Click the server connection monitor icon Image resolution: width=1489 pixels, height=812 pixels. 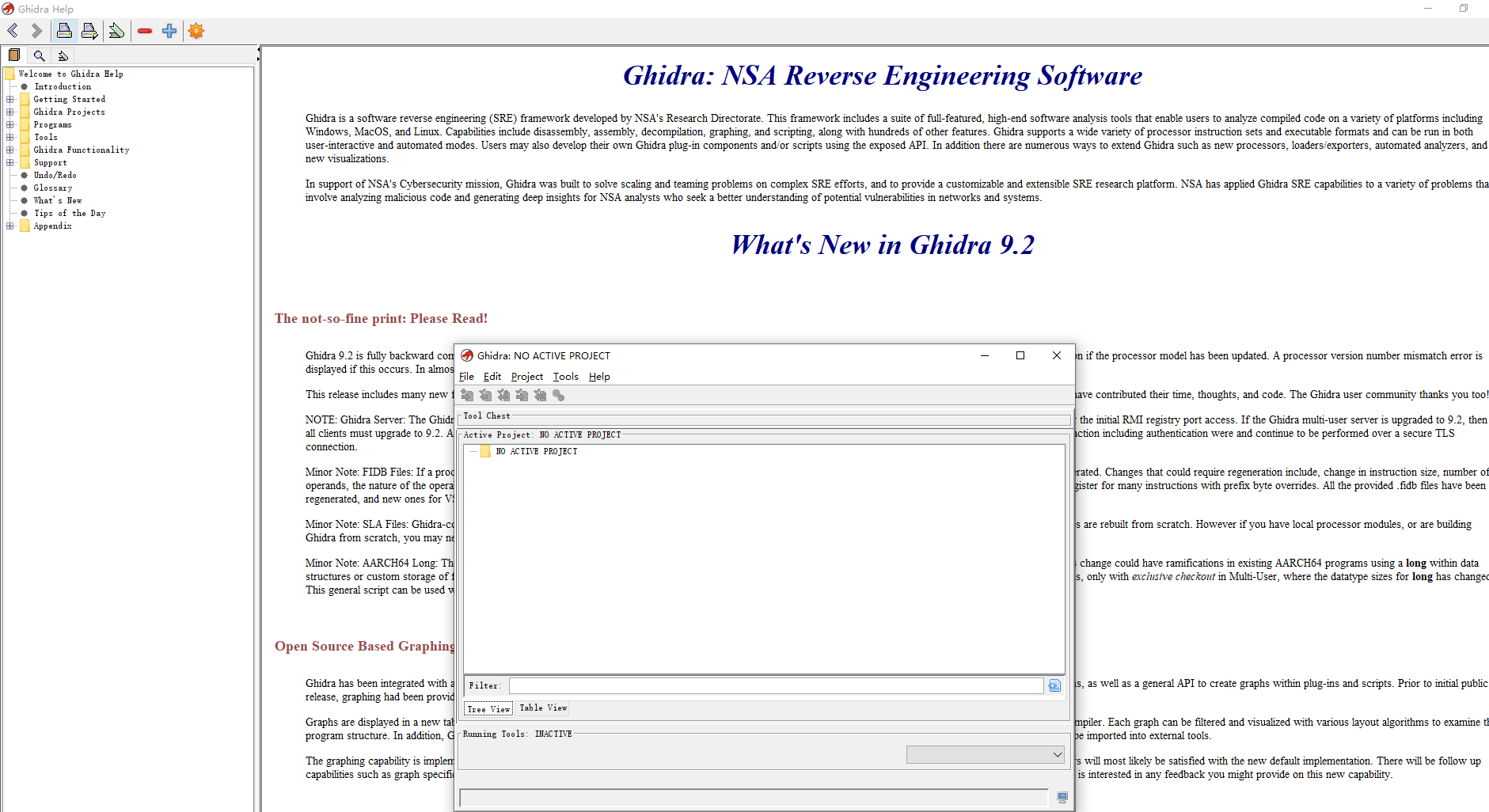tap(1062, 798)
